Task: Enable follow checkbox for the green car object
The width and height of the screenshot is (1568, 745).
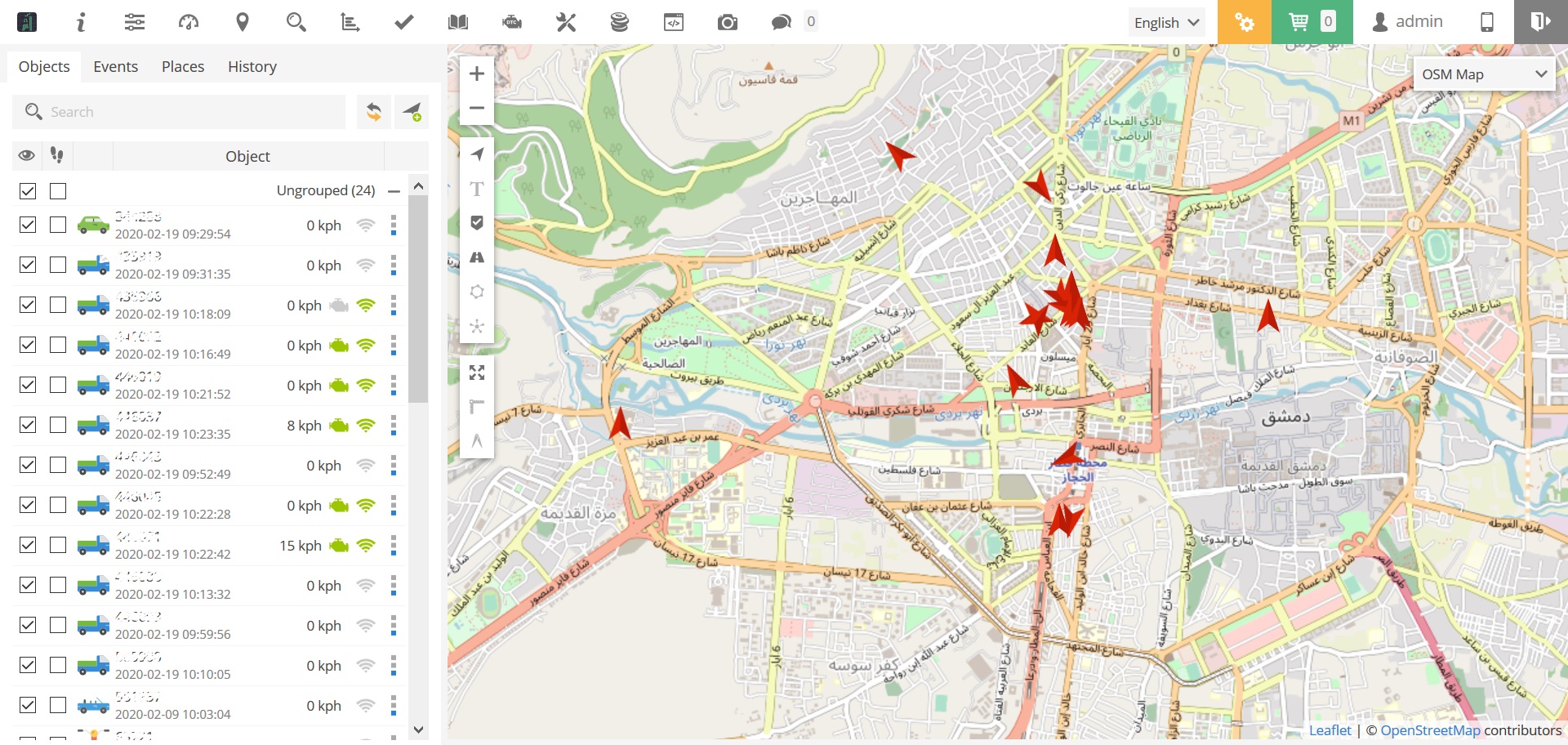Action: 58,225
